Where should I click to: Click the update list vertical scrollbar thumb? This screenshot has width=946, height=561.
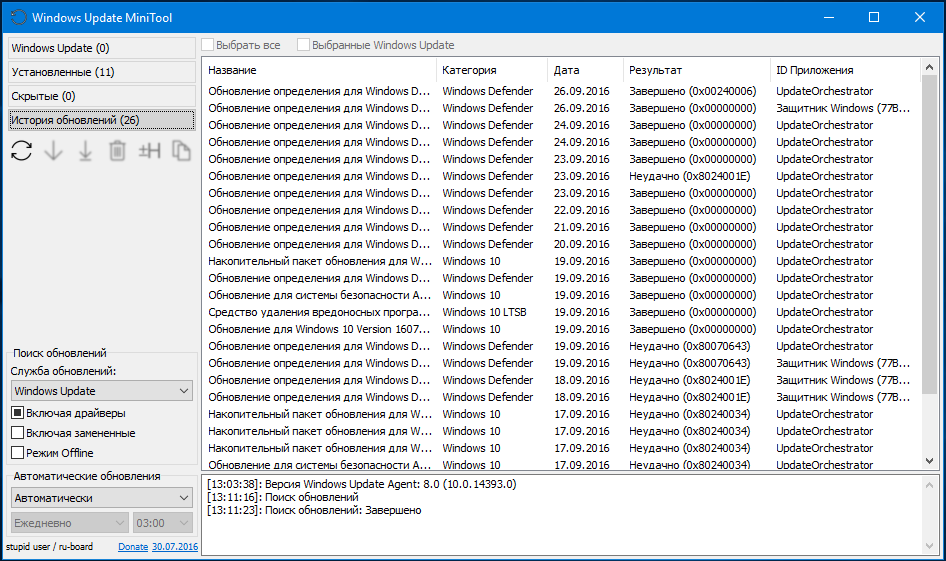[x=929, y=235]
